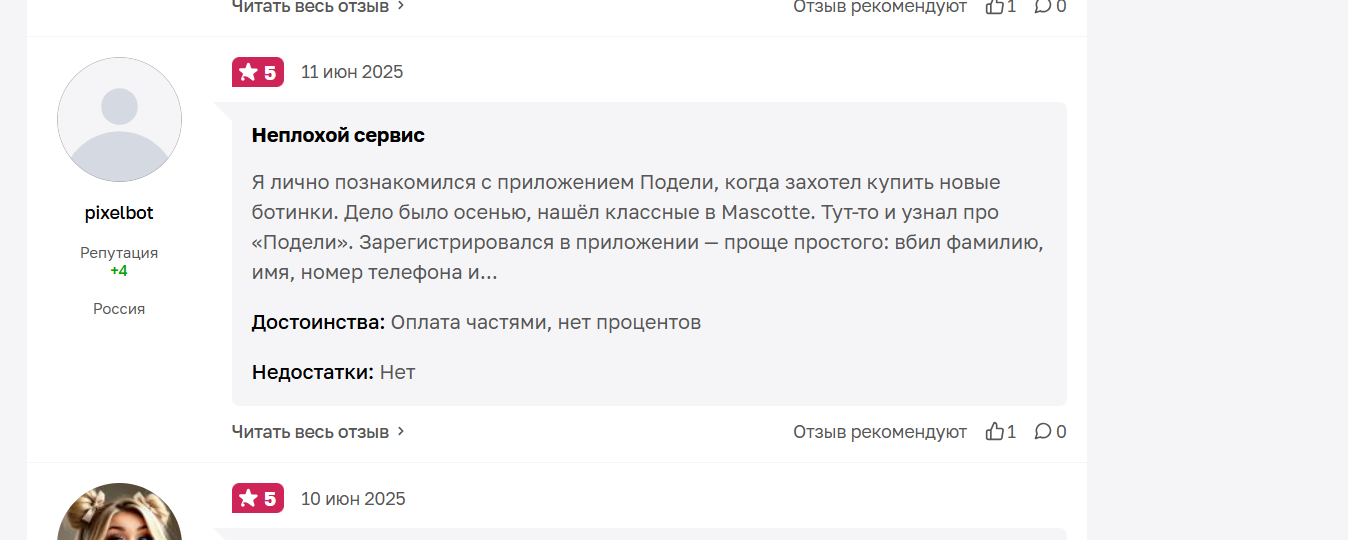
Task: Click the "Достоинства" line in the review
Action: click(476, 322)
